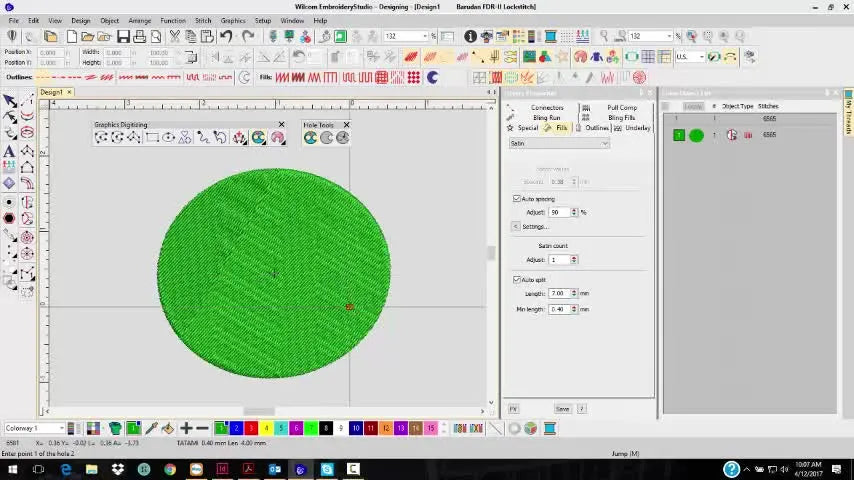Click the last pink icon in Graphics Digitizing
This screenshot has width=854, height=480.
click(x=278, y=138)
